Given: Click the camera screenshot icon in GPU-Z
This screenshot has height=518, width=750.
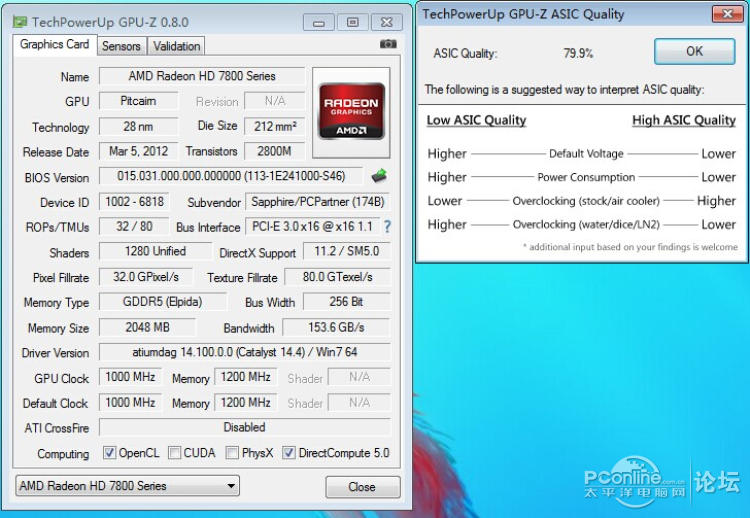Looking at the screenshot, I should click(x=388, y=44).
